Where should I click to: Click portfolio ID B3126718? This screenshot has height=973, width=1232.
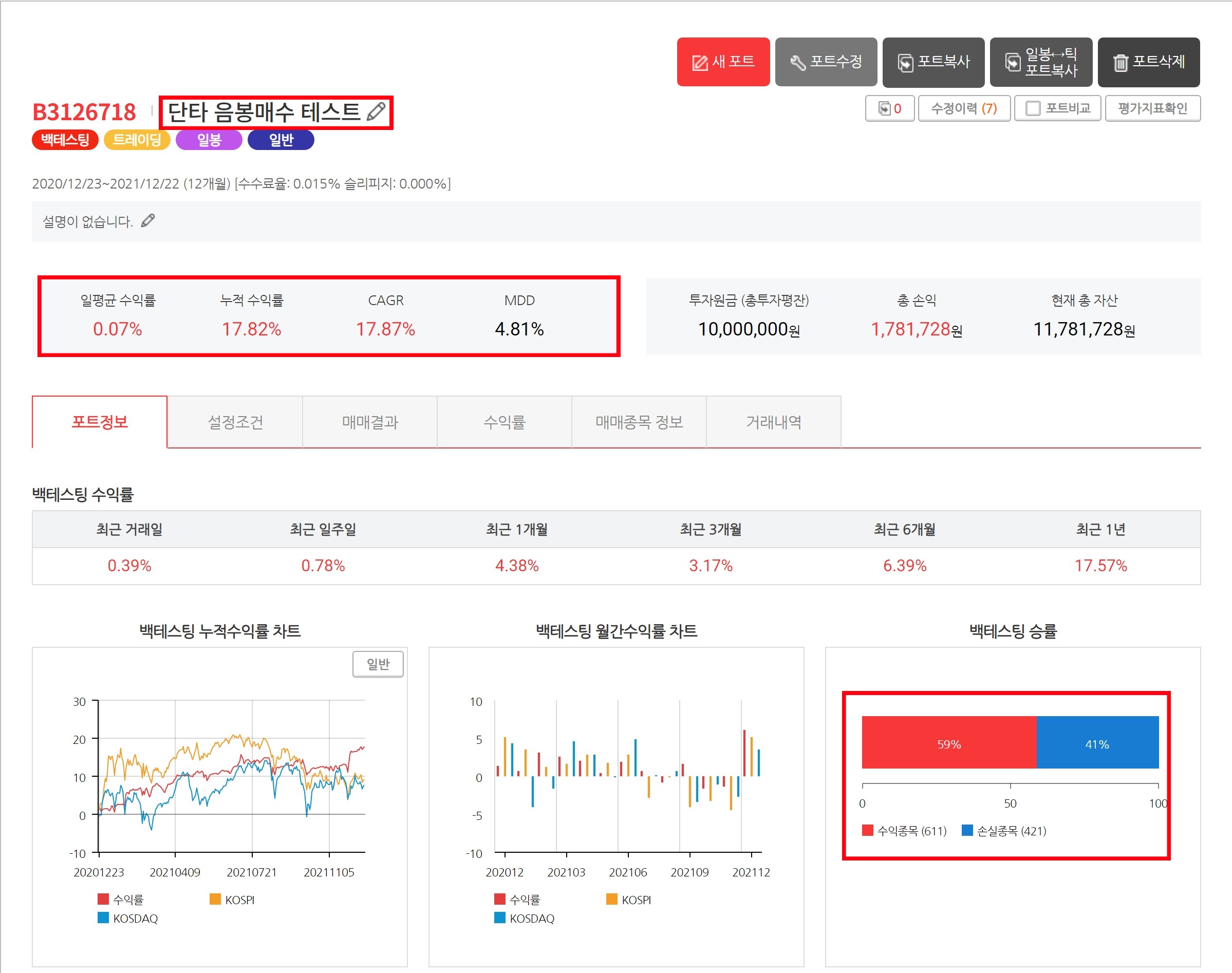point(84,111)
